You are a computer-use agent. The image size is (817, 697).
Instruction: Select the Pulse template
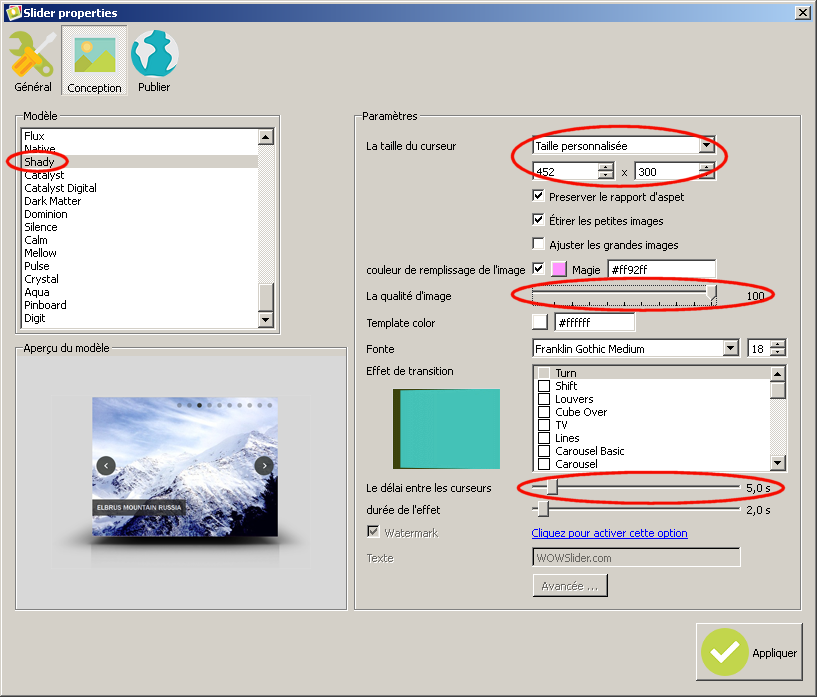[x=139, y=266]
